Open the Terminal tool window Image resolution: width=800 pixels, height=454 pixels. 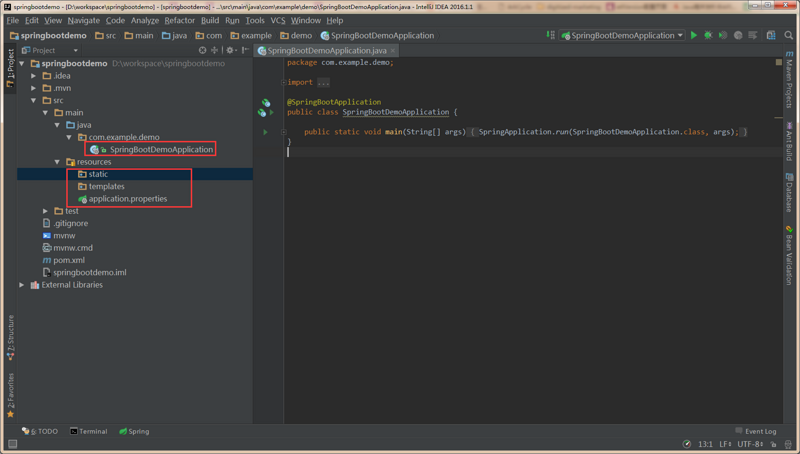coord(88,431)
